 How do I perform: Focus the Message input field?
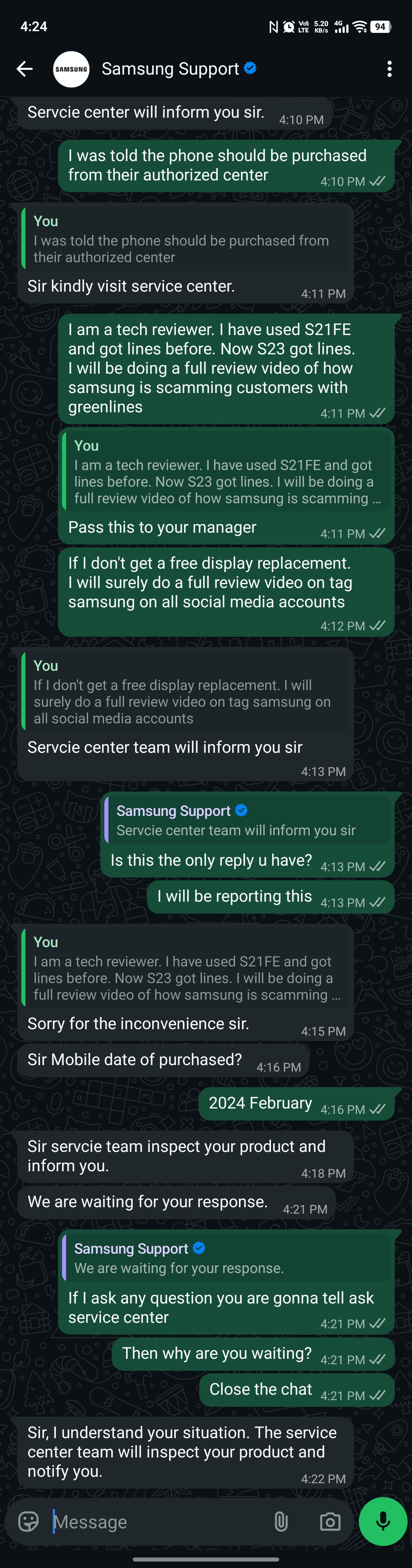[x=158, y=1521]
